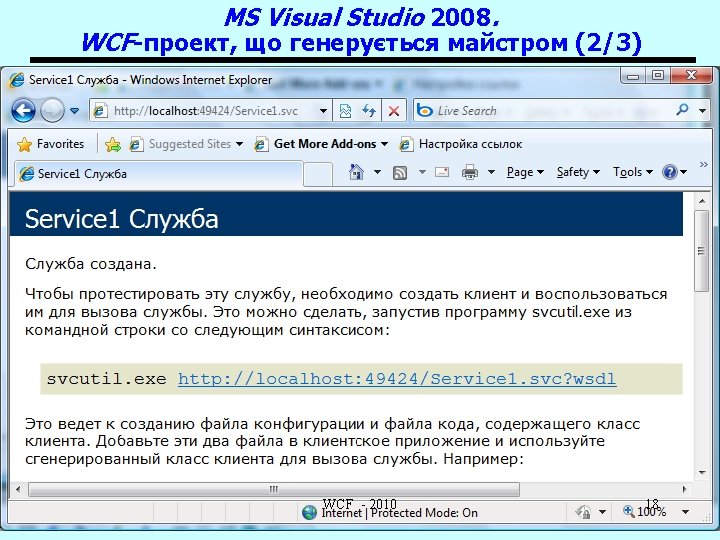Open a new blank tab
Screen dimensions: 720x540
click(318, 174)
